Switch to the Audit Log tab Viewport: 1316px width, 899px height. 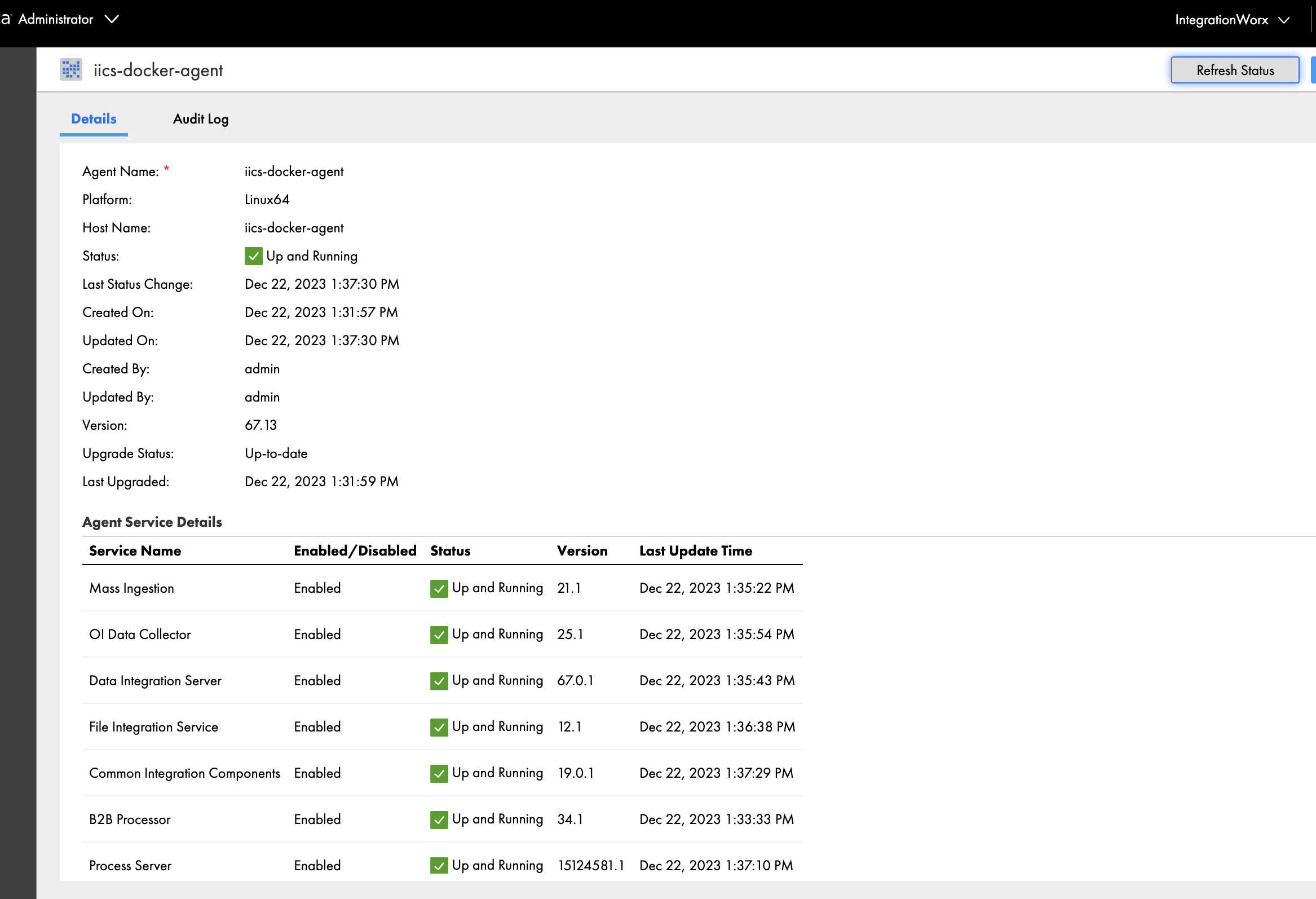(201, 119)
